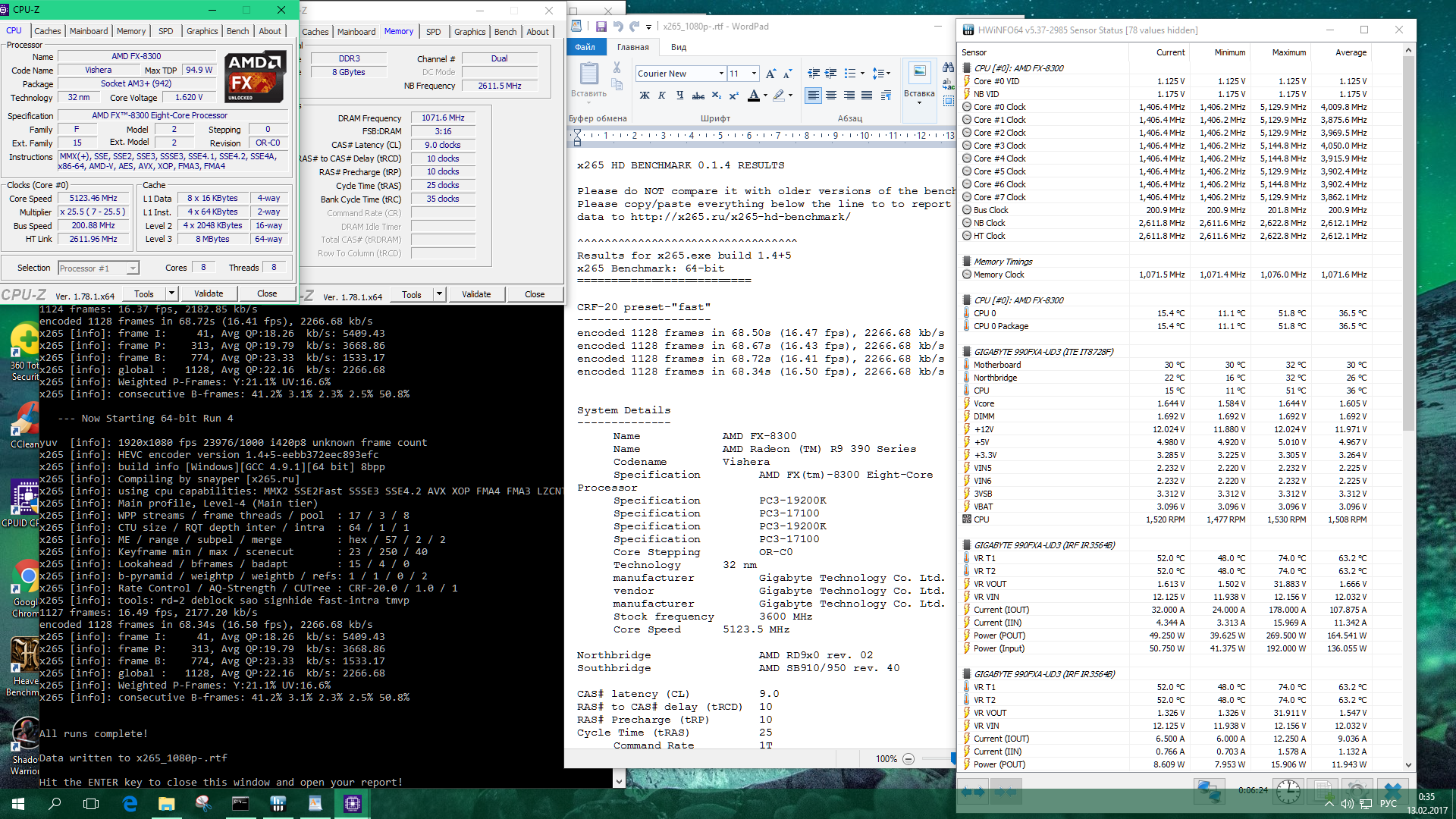Open the font size 11 dropdown

click(754, 74)
